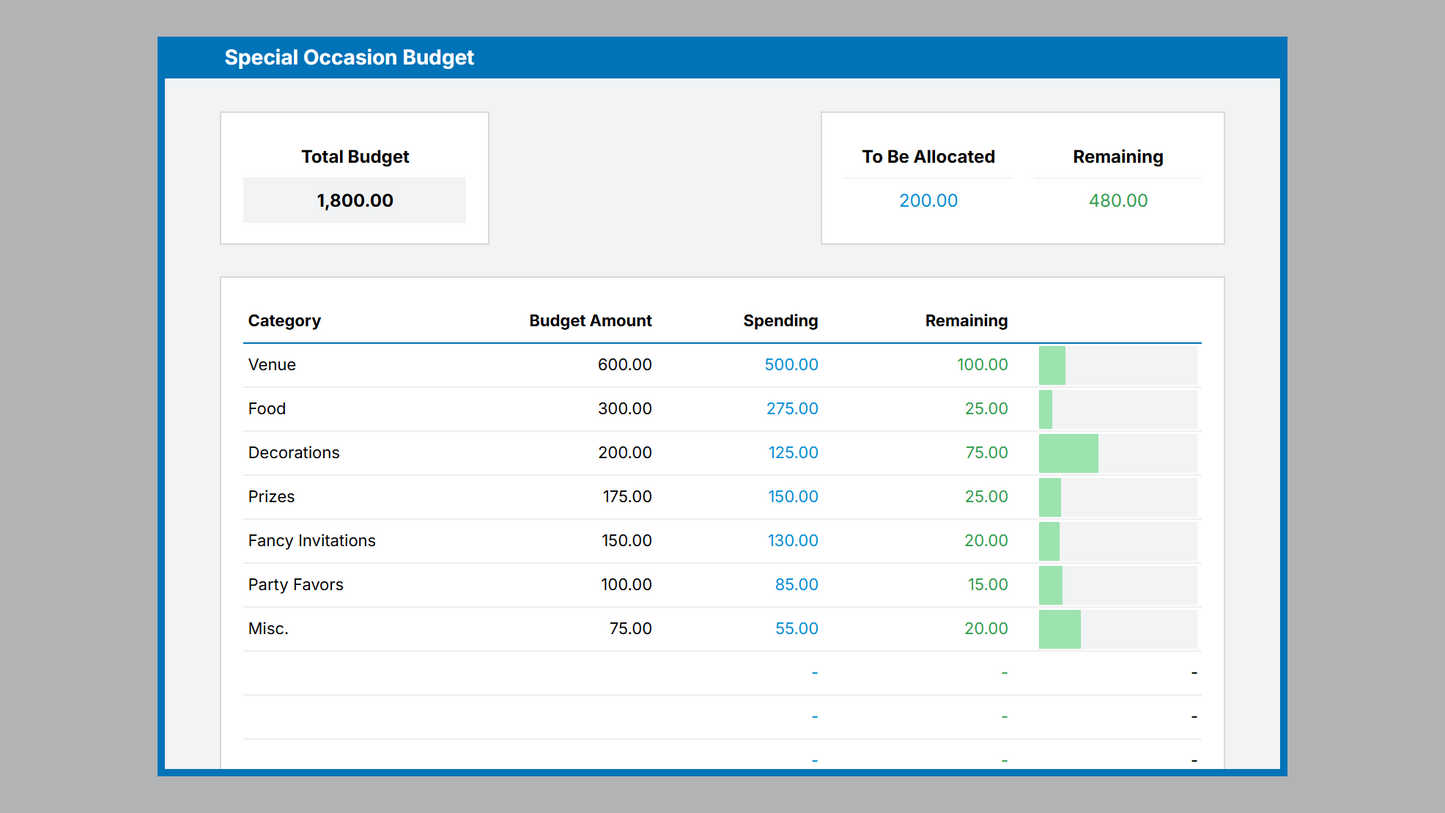
Task: Select the Budget Amount column header
Action: tap(590, 321)
